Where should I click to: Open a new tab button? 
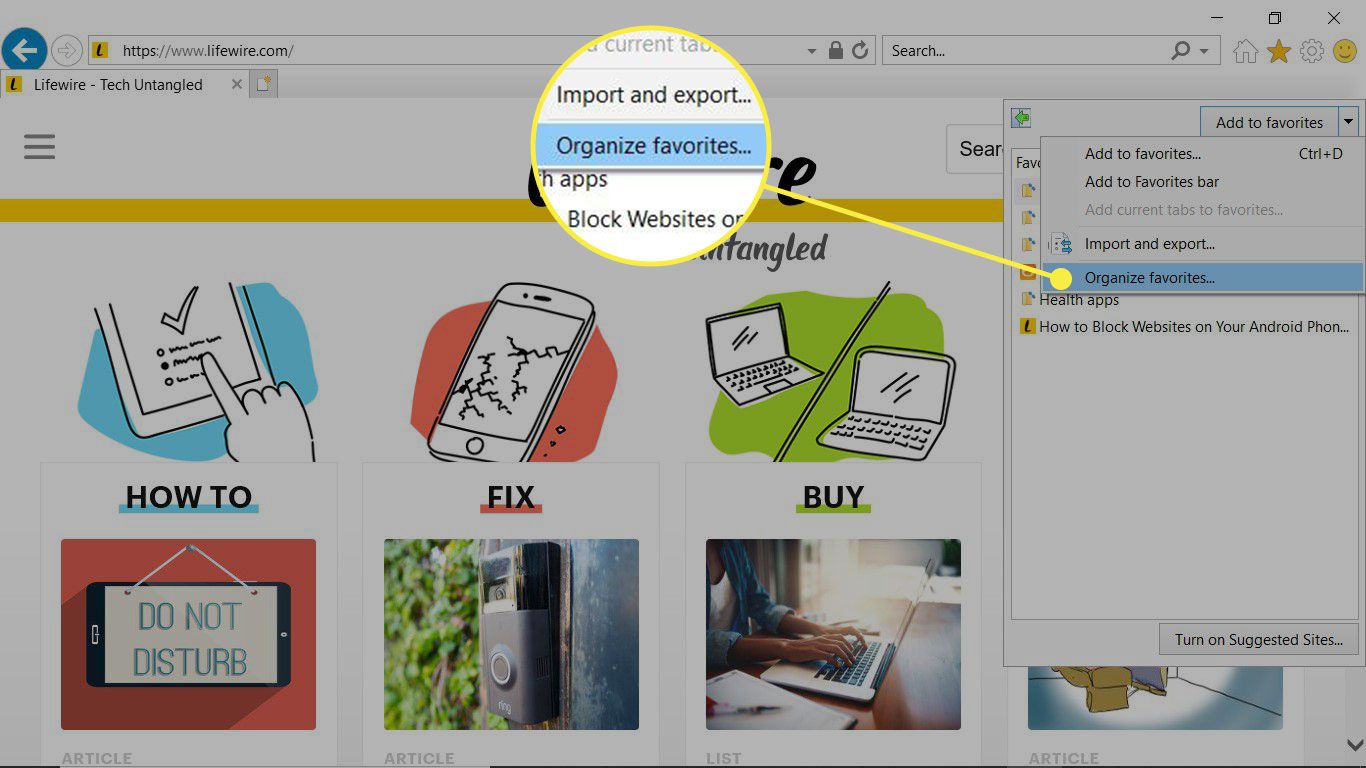click(264, 85)
